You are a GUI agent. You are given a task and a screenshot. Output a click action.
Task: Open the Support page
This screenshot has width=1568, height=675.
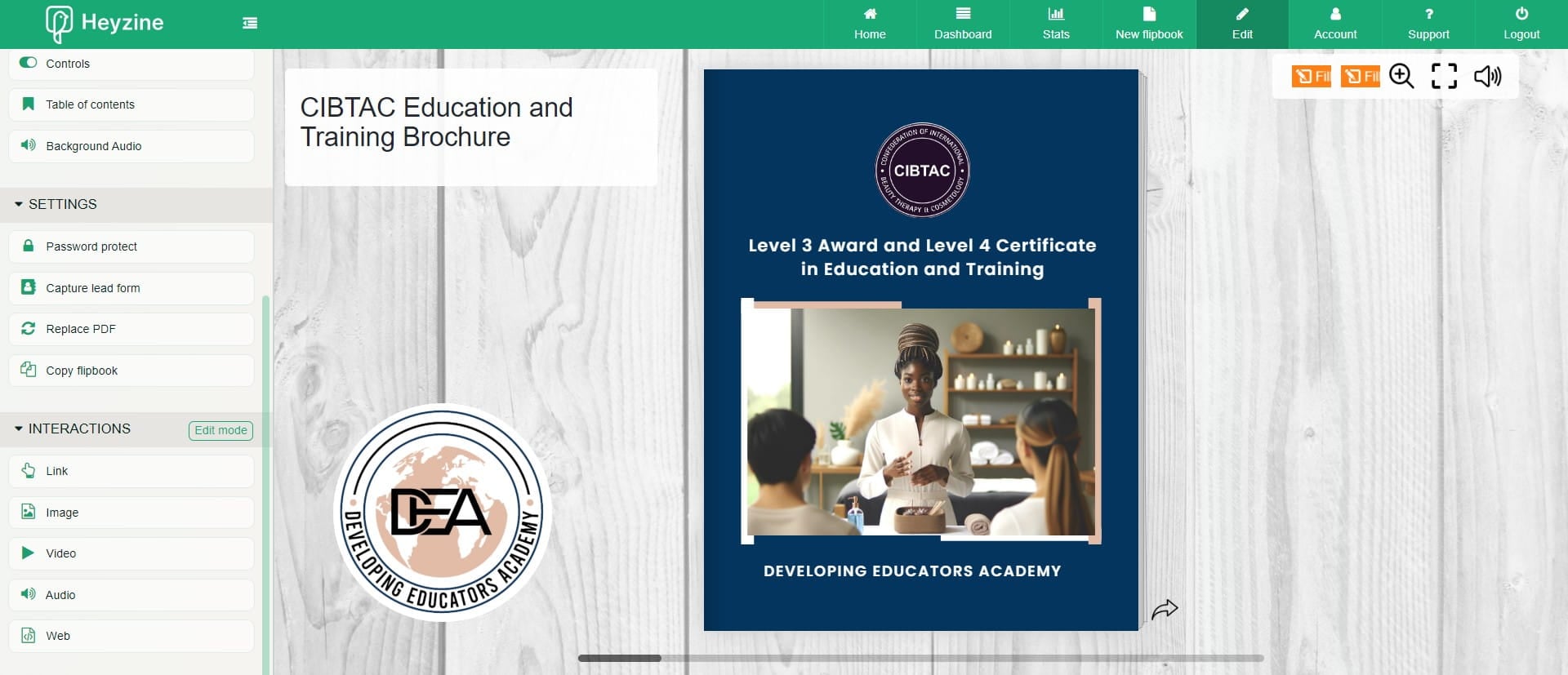click(x=1428, y=24)
